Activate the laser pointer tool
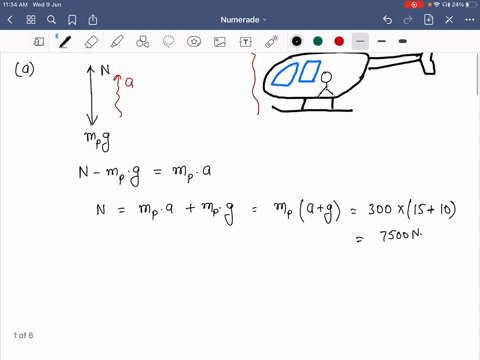 pyautogui.click(x=272, y=42)
